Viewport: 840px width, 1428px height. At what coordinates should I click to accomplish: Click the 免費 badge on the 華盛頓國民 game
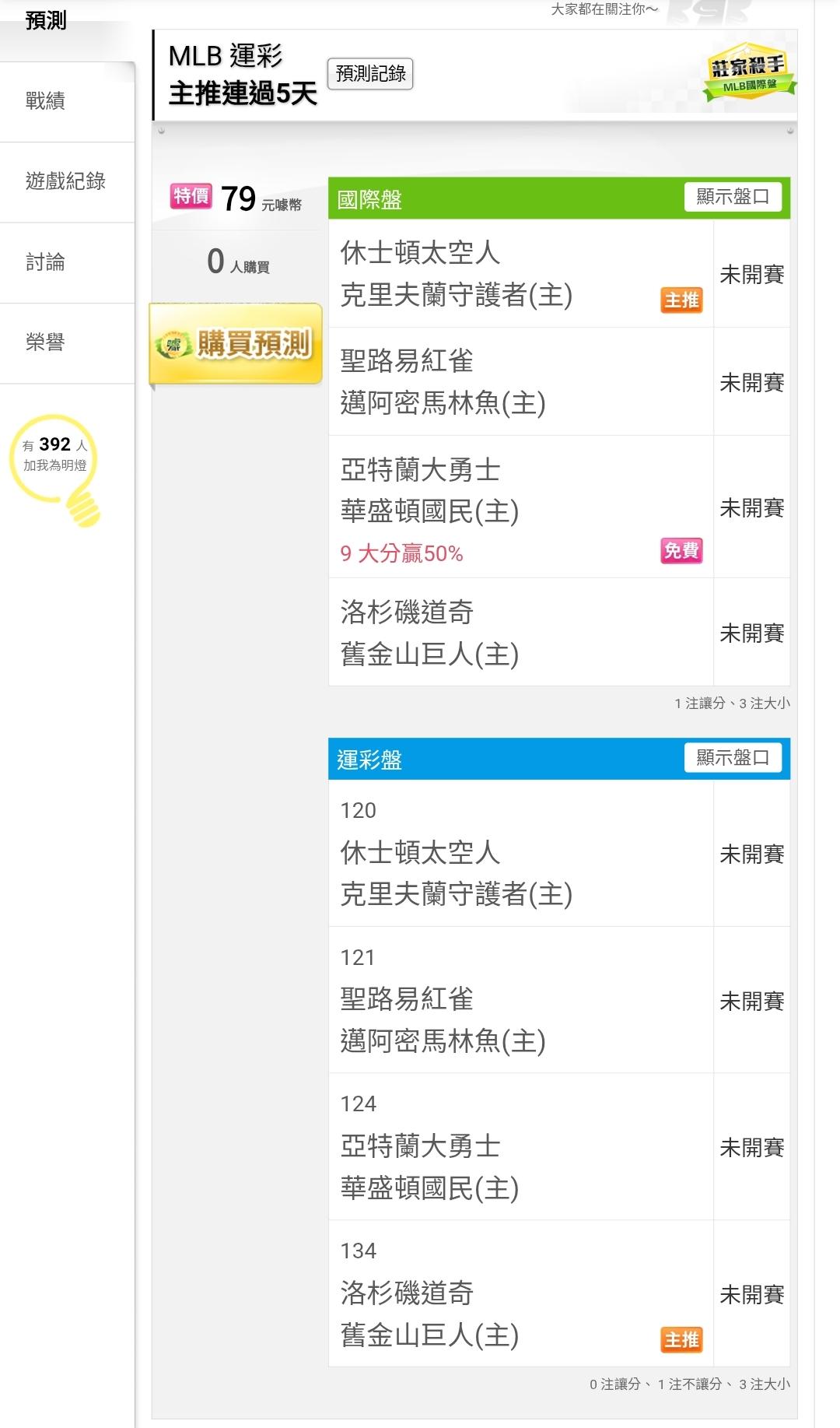coord(681,551)
